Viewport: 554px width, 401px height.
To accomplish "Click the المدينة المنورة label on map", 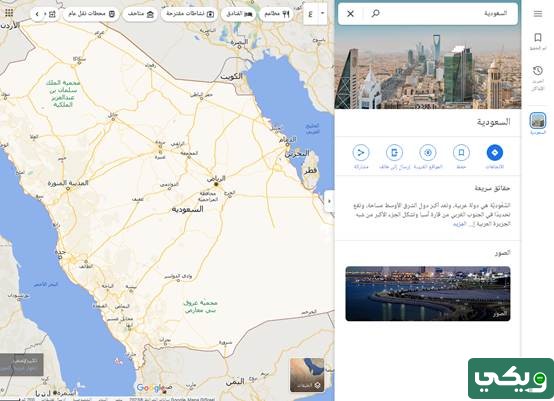I will (x=68, y=183).
